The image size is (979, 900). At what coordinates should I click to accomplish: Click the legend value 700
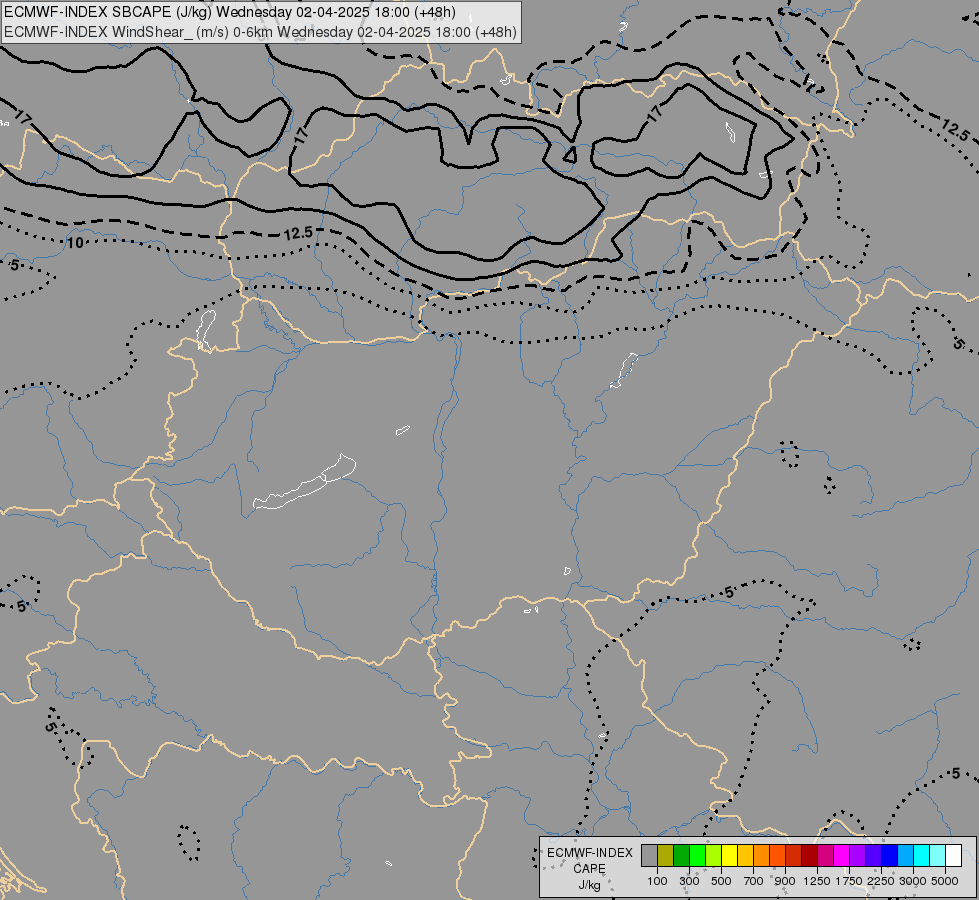point(754,881)
